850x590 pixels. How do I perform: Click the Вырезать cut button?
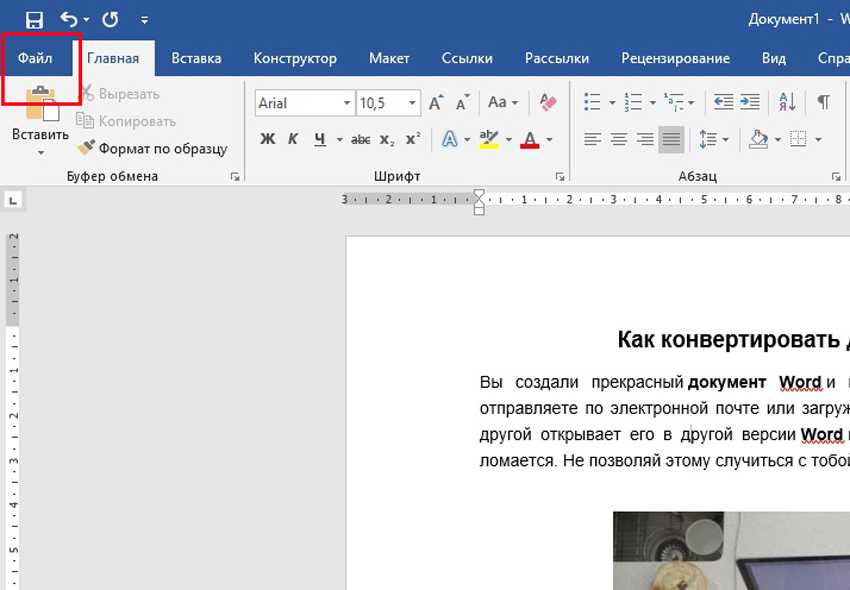120,93
